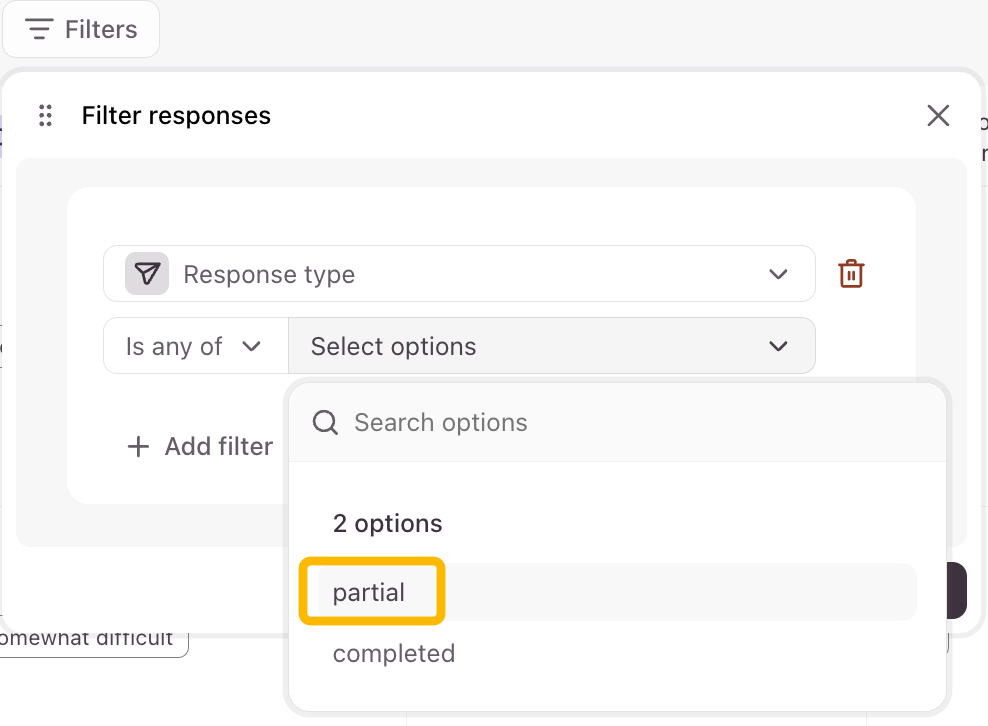This screenshot has height=726, width=988.
Task: Click the paper plane Response type icon
Action: [147, 274]
